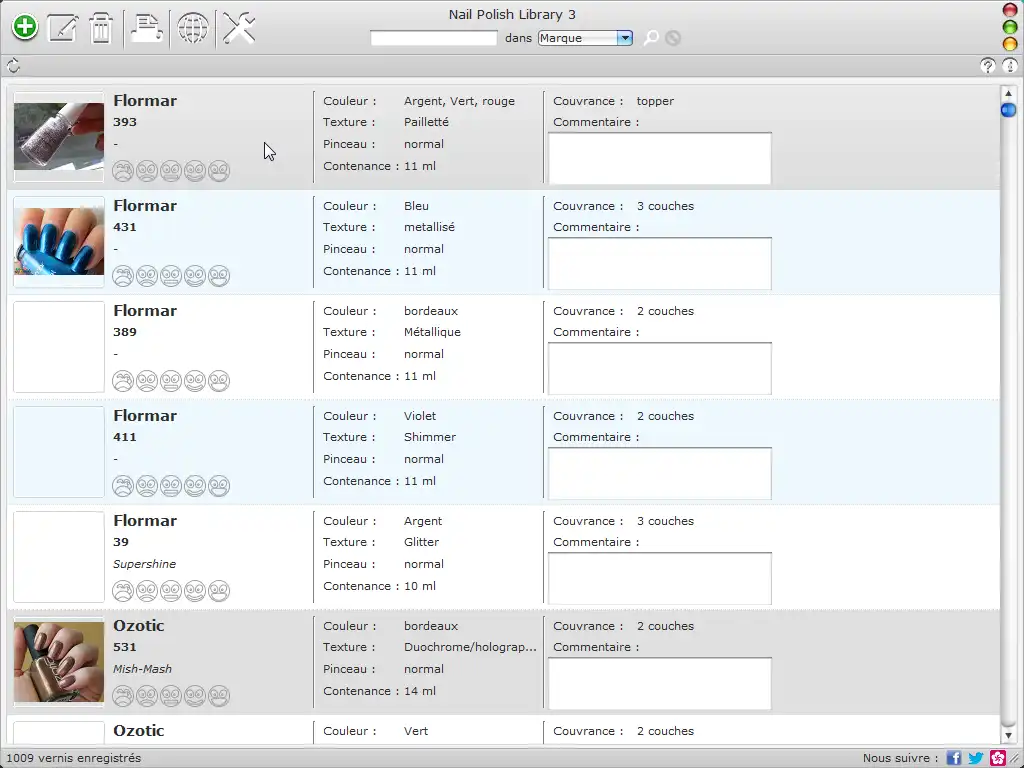Image resolution: width=1024 pixels, height=768 pixels.
Task: Open the tools settings icon
Action: point(239,28)
